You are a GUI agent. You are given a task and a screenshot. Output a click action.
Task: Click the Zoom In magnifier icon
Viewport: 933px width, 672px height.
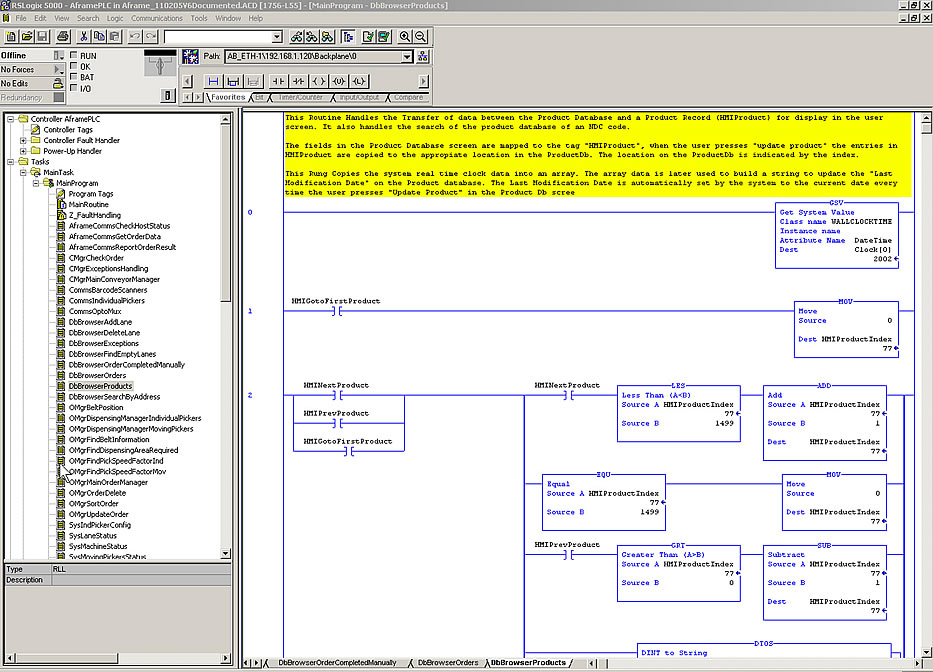pyautogui.click(x=405, y=37)
